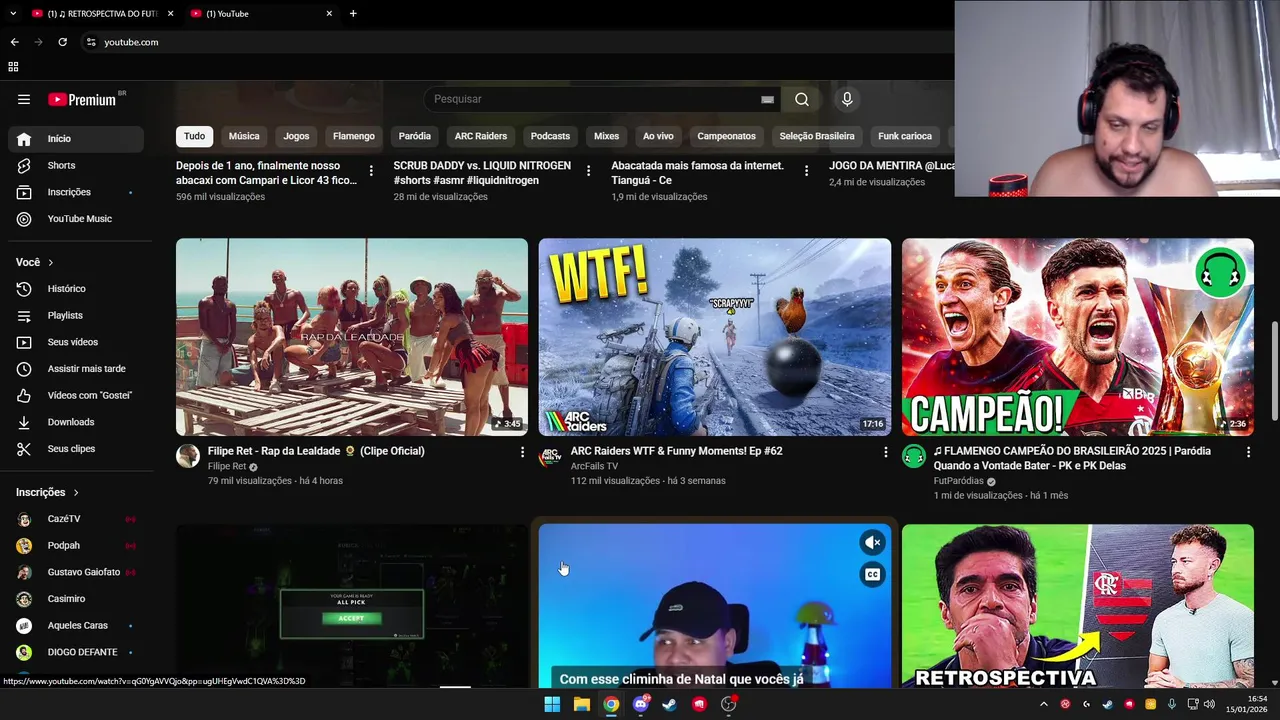Open the Gustavo Gaiofato subscription channel
The image size is (1280, 720).
[x=76, y=572]
